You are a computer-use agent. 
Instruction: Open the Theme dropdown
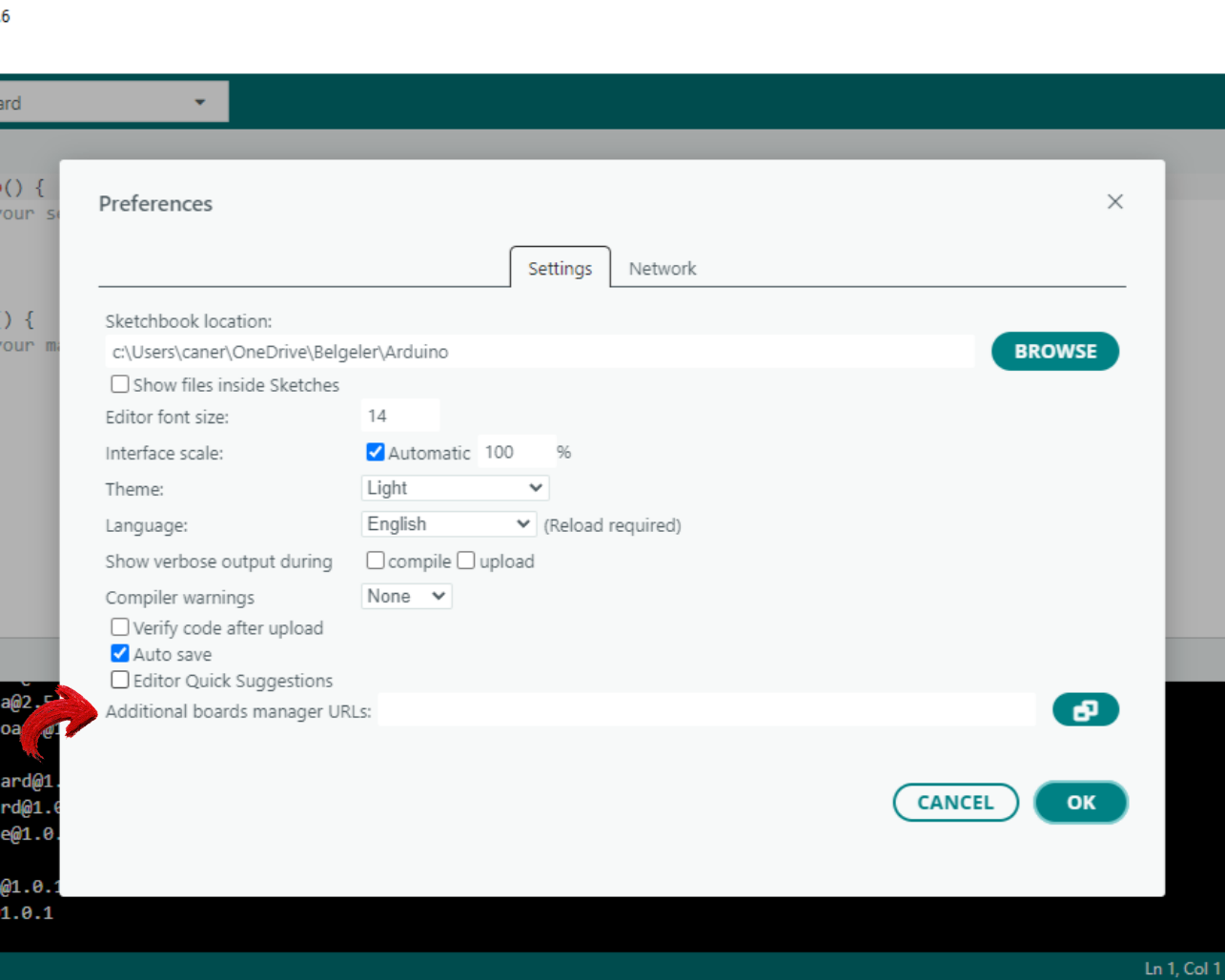(455, 488)
